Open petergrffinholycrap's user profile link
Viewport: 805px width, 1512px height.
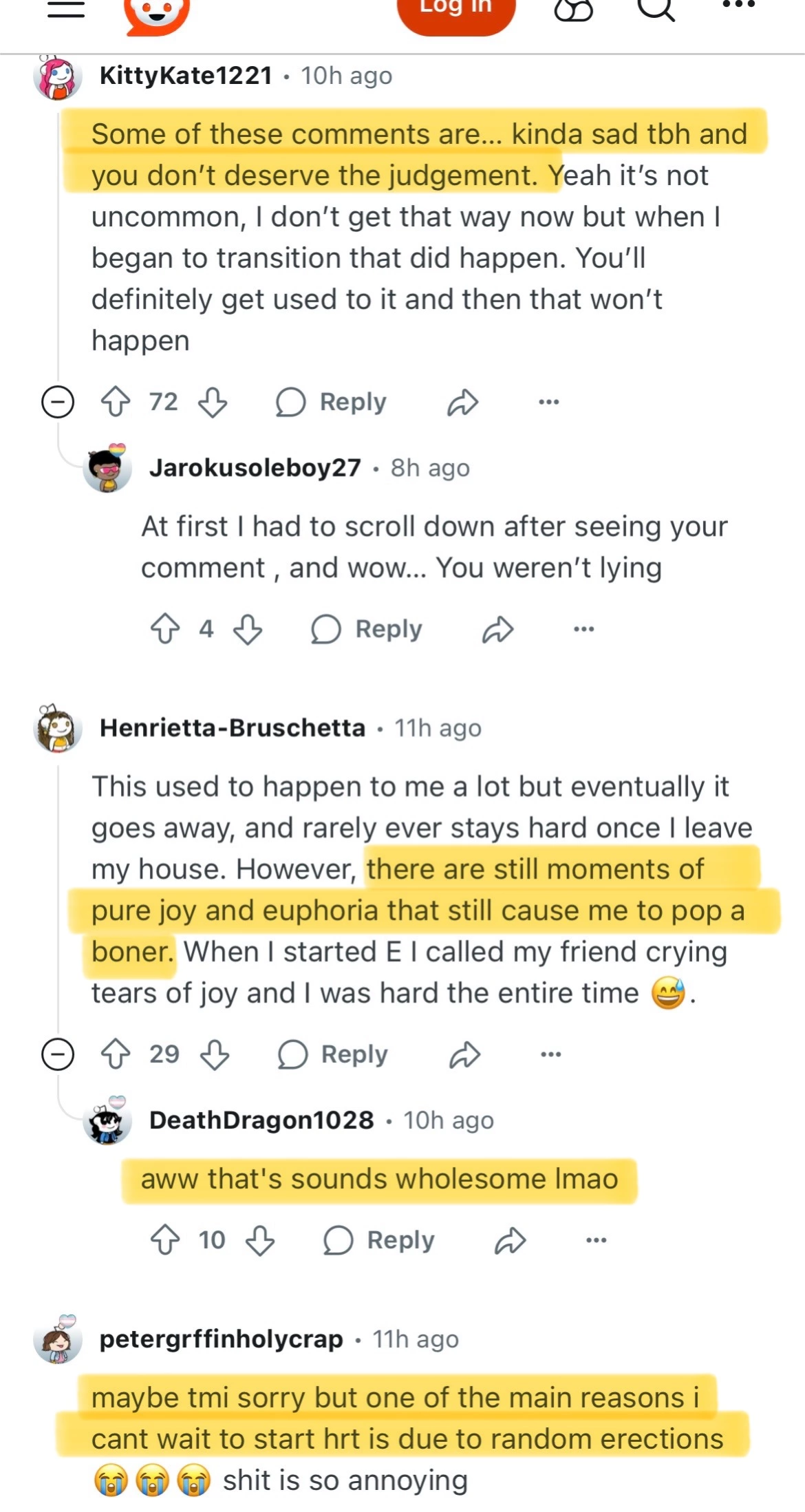(221, 1339)
